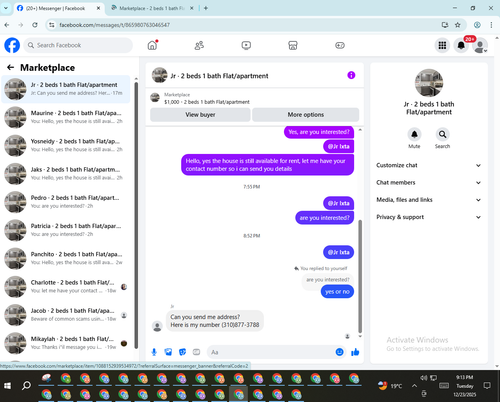Switch to Marketplace 2 beds browser tab
Image resolution: width=500 pixels, height=402 pixels.
[x=152, y=8]
